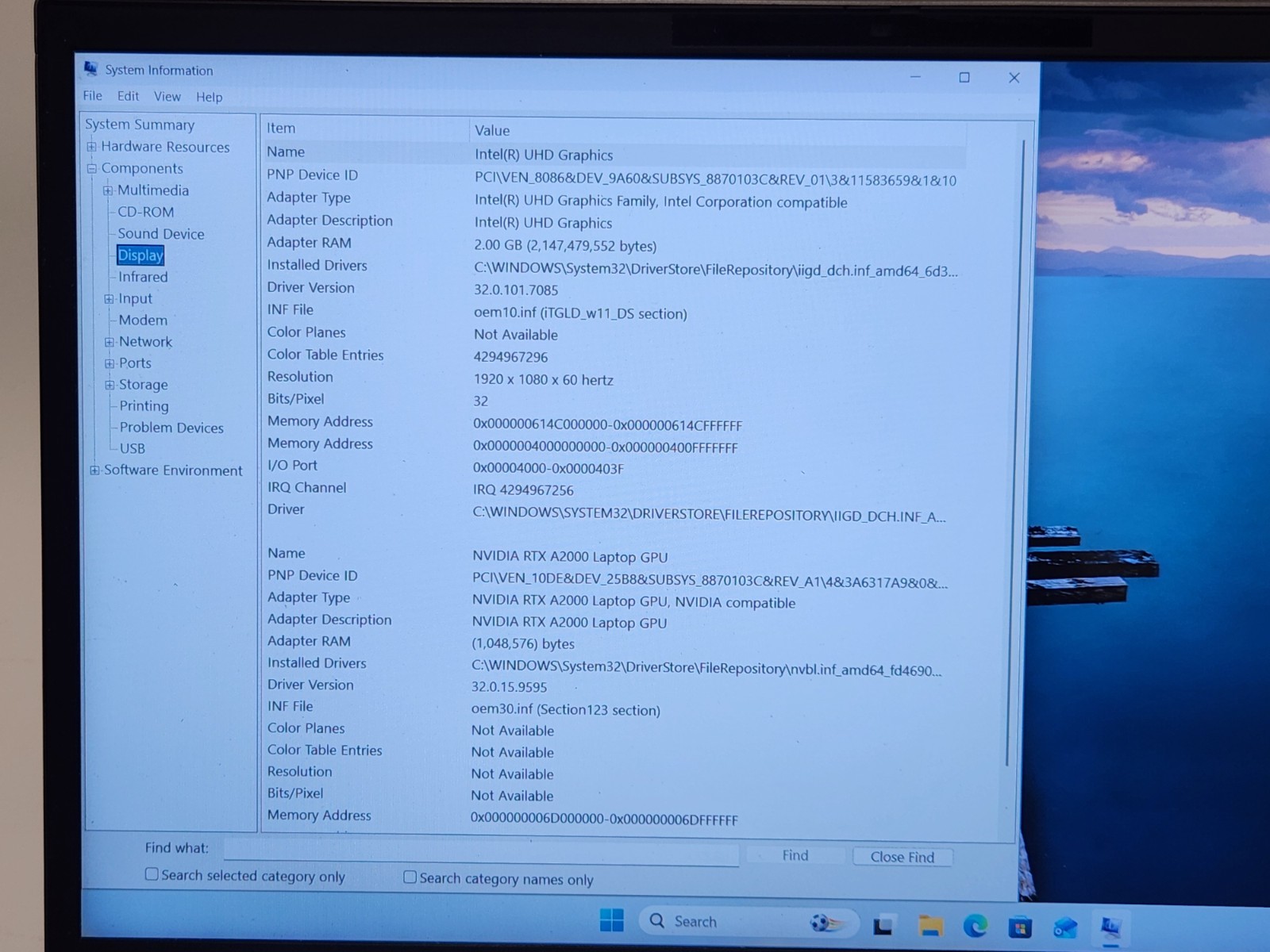1270x952 pixels.
Task: Click the PCI\VEN_8086 PNP Device ID value
Action: point(715,181)
